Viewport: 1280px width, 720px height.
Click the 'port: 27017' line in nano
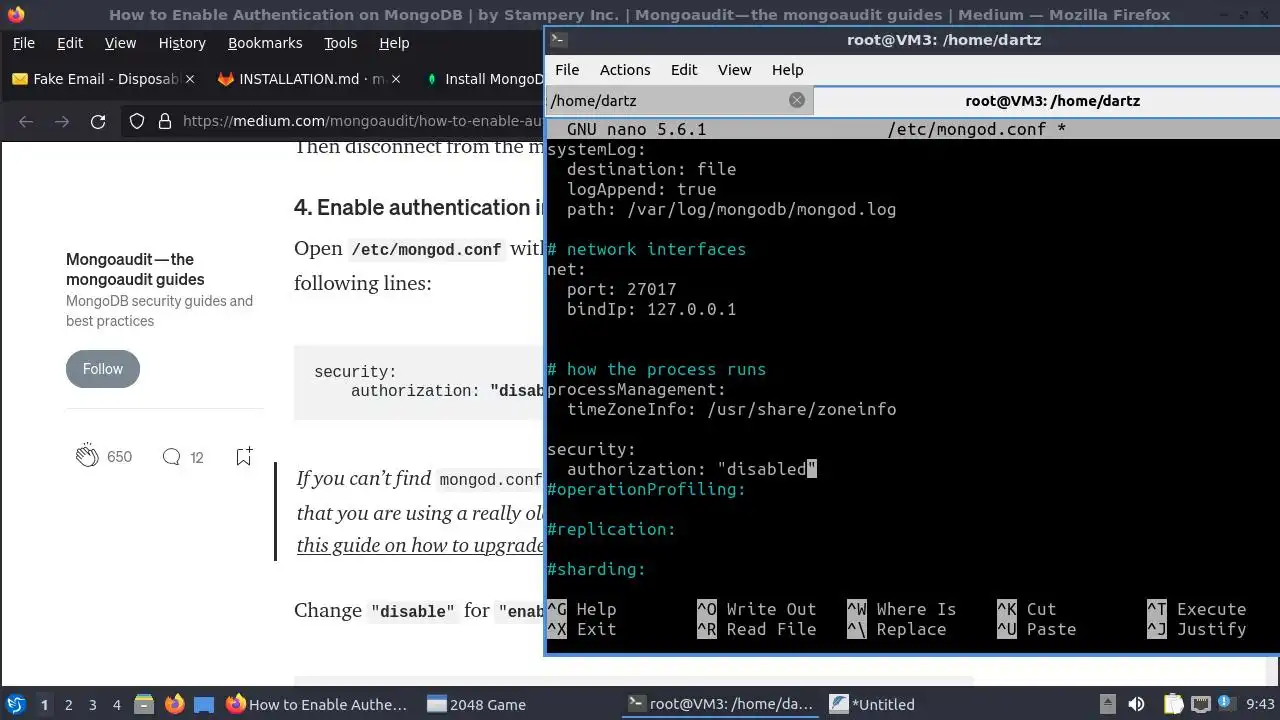click(x=621, y=289)
